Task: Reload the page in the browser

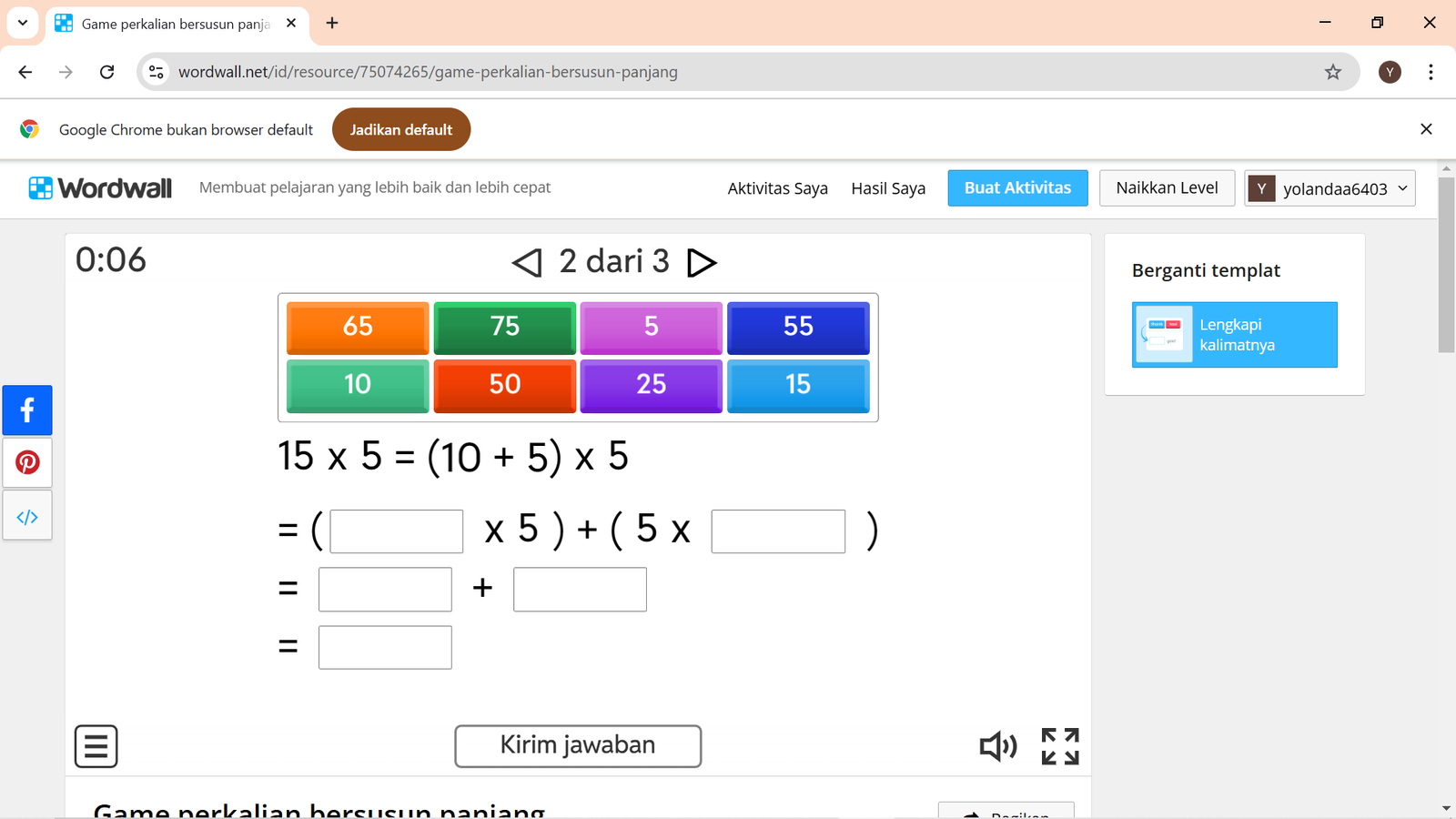Action: pos(106,72)
